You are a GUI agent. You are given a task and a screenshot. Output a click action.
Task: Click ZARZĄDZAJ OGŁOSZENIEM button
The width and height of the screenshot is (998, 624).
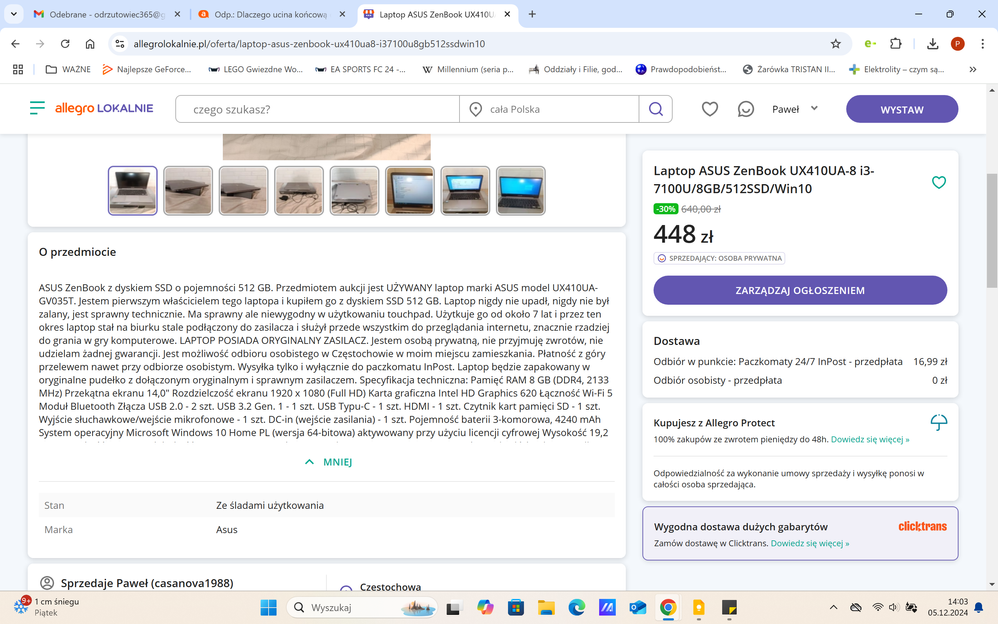click(800, 290)
